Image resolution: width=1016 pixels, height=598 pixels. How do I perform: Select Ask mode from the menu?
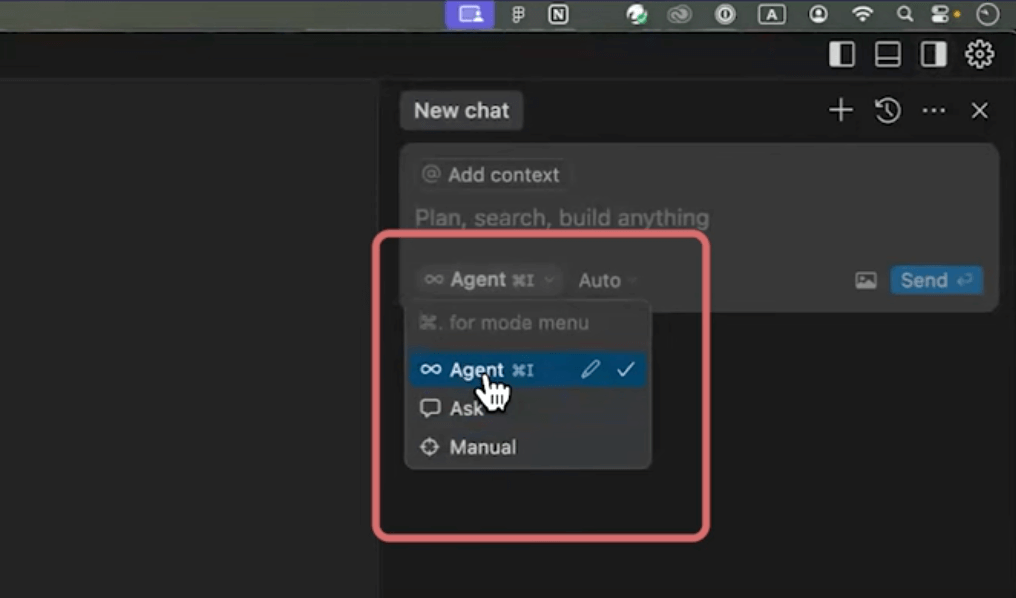[x=466, y=408]
